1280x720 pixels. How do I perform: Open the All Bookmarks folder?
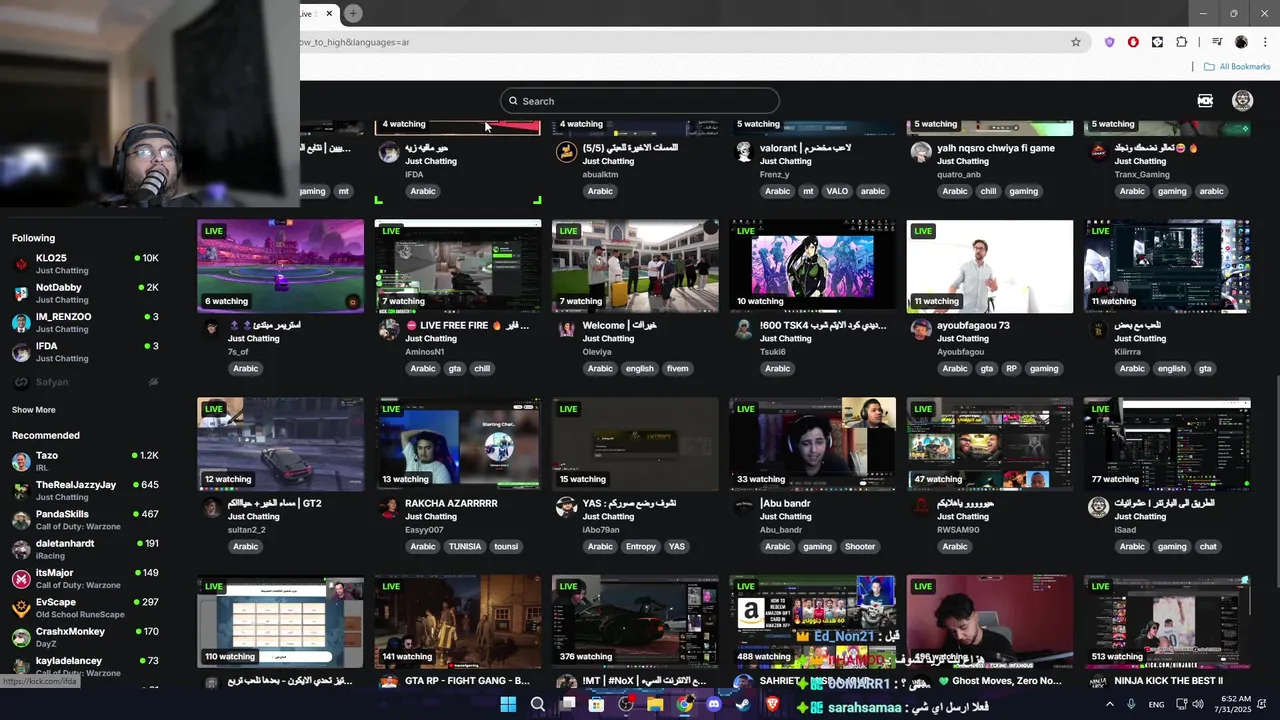coord(1237,67)
